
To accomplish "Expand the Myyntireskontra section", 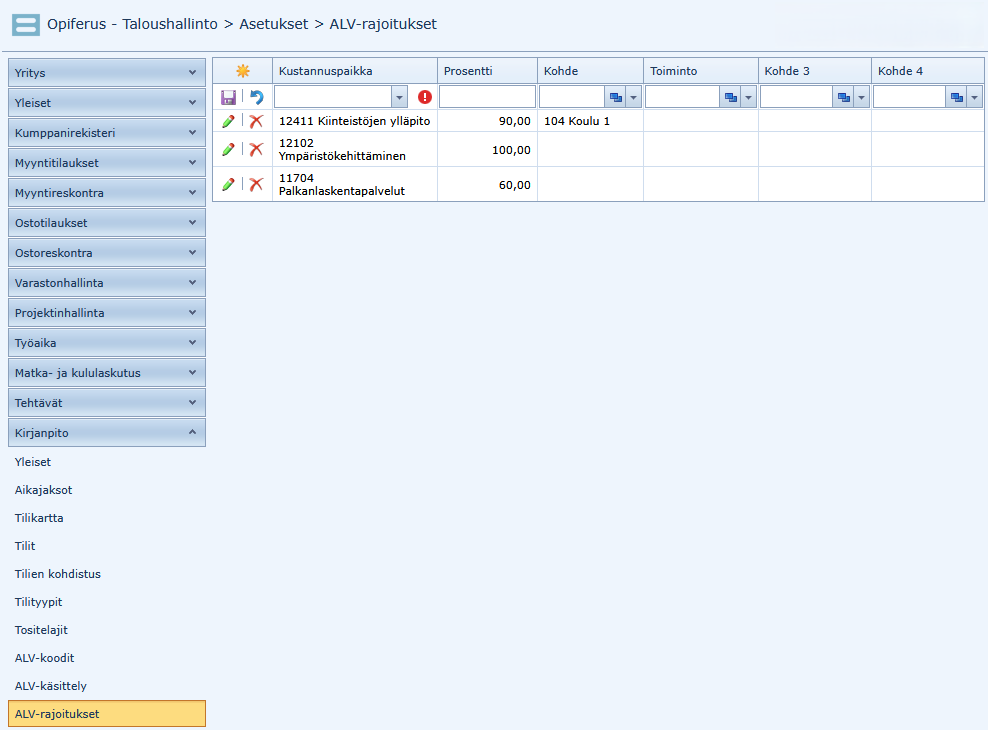I will (x=106, y=193).
